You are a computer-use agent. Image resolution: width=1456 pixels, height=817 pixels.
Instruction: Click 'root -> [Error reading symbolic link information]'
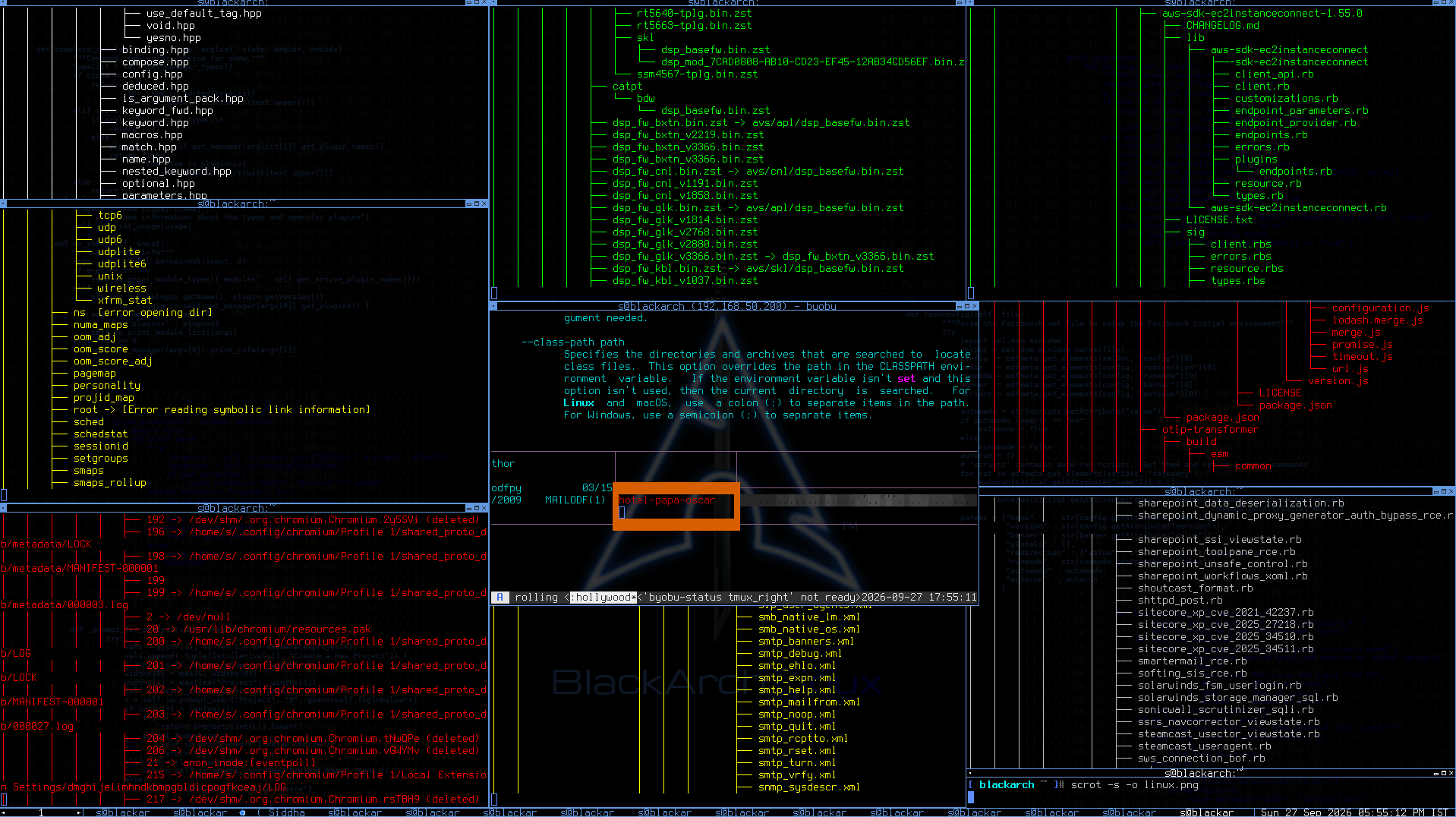click(222, 410)
